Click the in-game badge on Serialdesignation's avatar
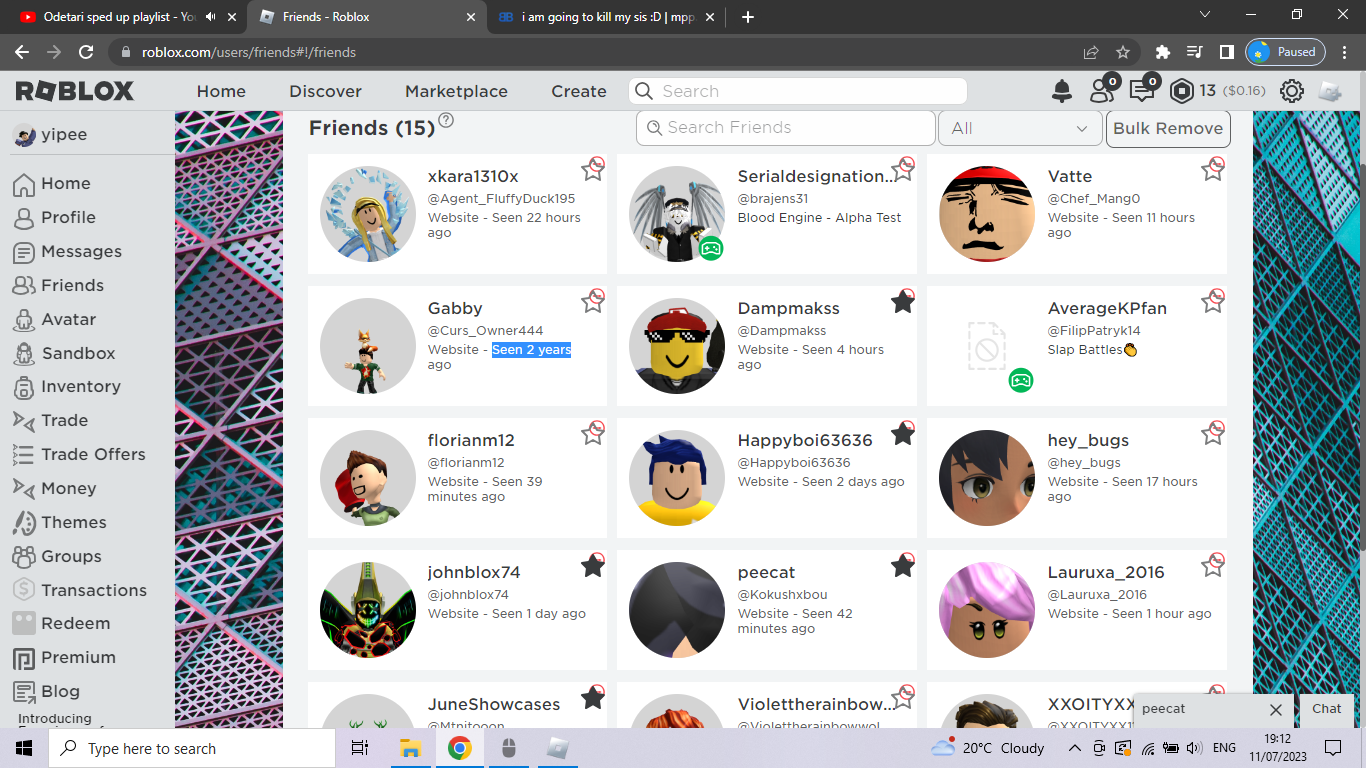The image size is (1366, 768). coord(711,248)
